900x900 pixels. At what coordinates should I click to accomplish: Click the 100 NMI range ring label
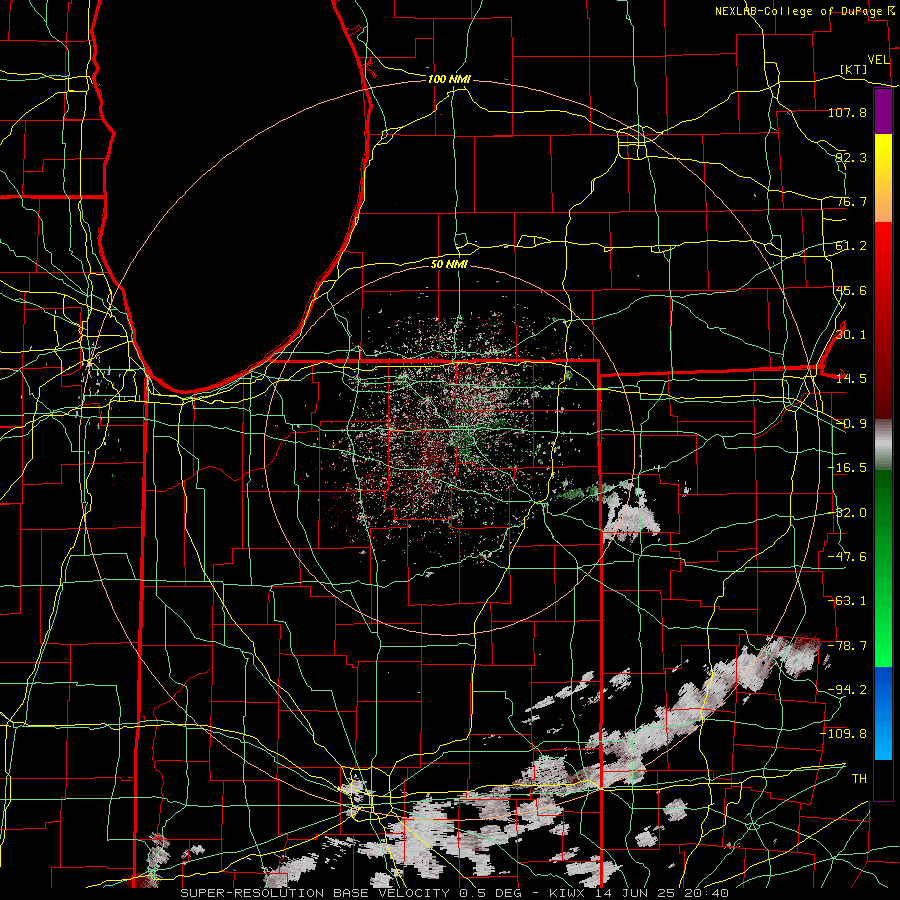[x=449, y=79]
